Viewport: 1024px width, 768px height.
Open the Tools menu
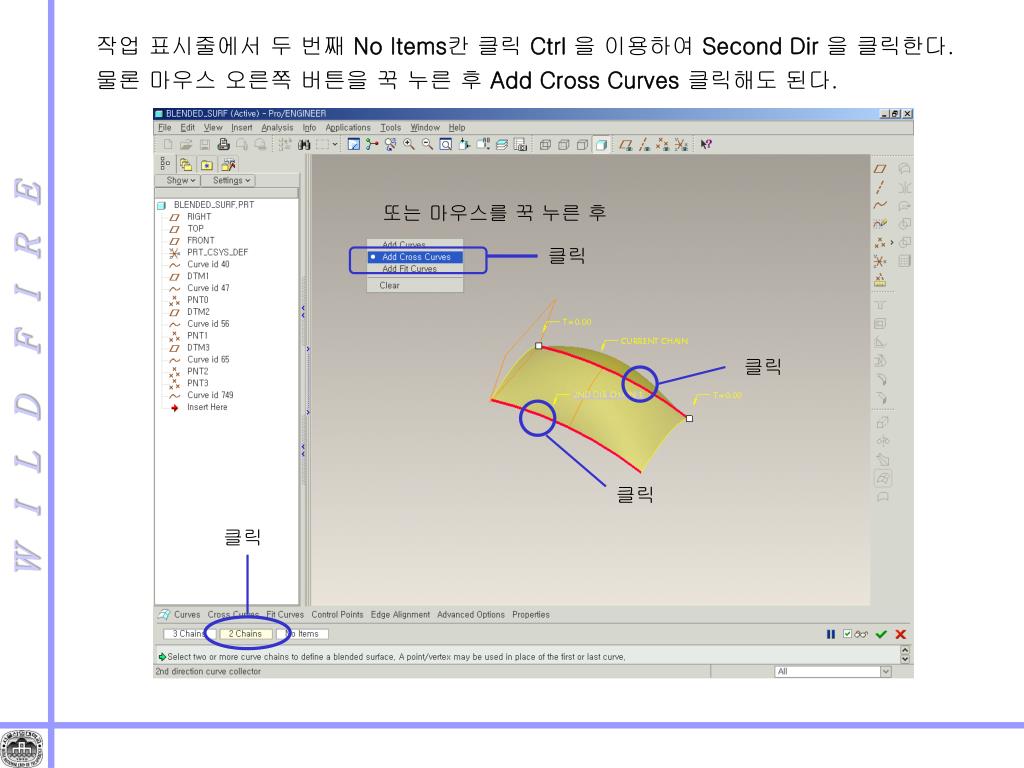(391, 128)
